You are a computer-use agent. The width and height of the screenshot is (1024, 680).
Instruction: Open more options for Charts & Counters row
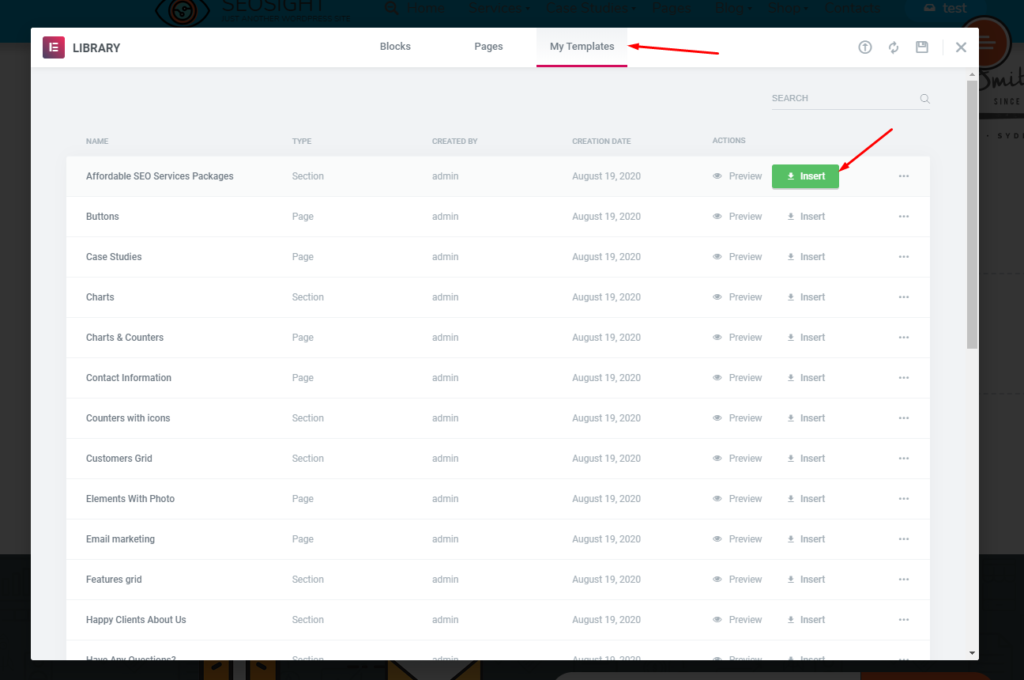(x=904, y=338)
